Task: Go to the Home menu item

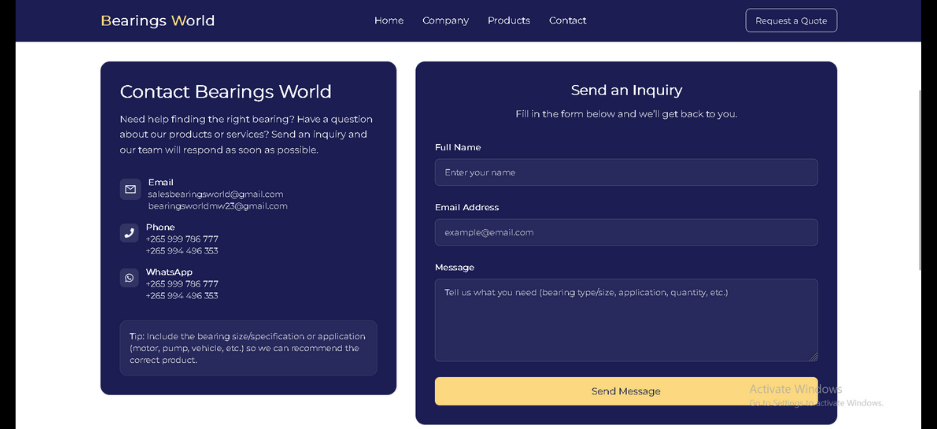Action: [x=388, y=21]
